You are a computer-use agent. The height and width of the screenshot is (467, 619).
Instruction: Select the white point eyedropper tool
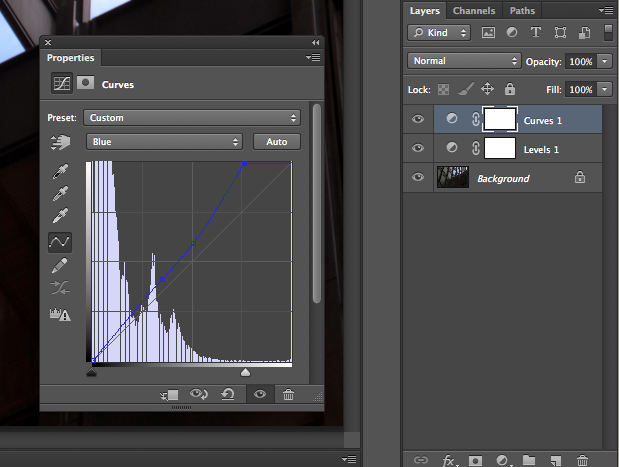coord(59,218)
